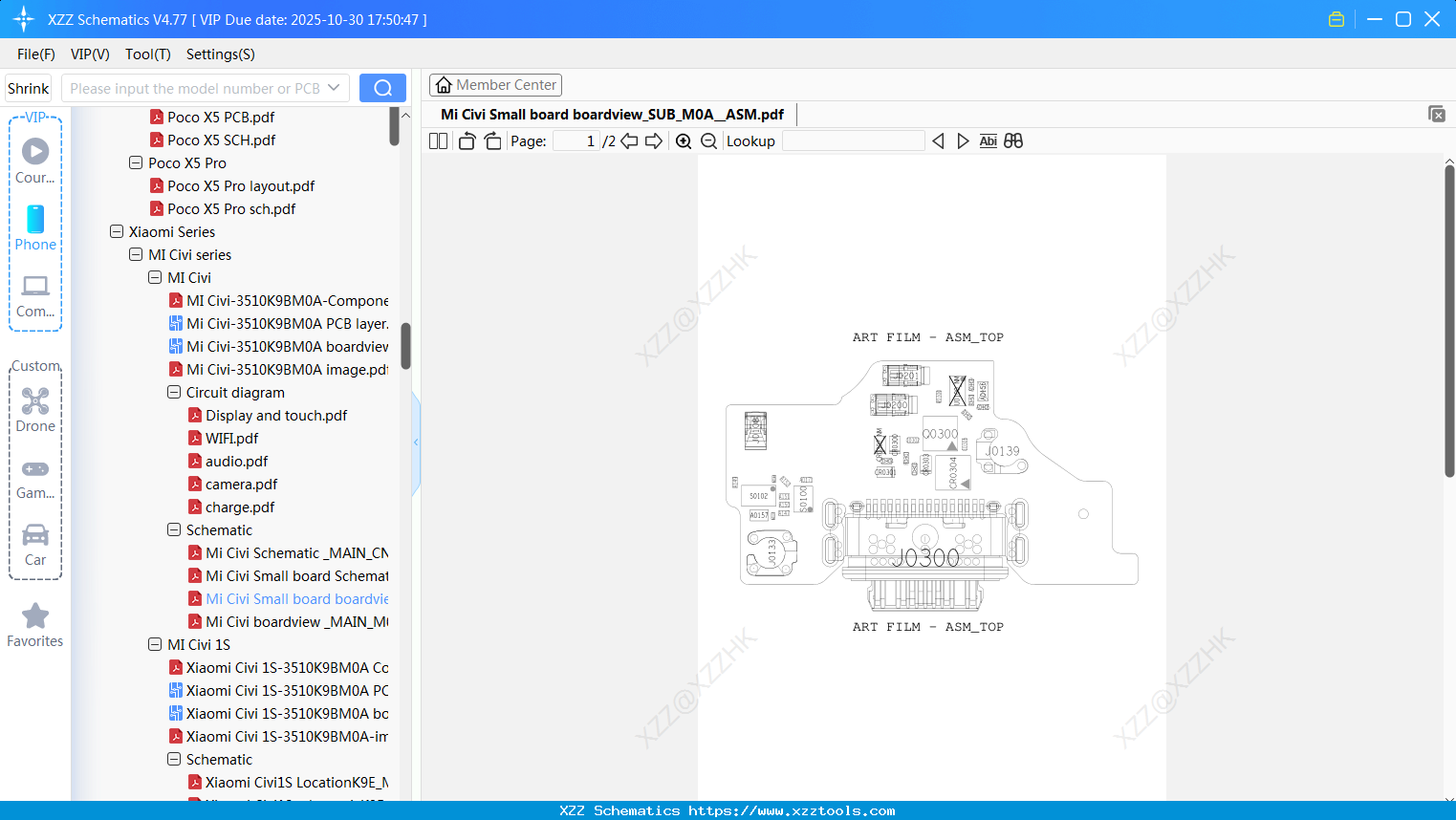1456x820 pixels.
Task: Switch to two-page view mode
Action: tap(437, 140)
